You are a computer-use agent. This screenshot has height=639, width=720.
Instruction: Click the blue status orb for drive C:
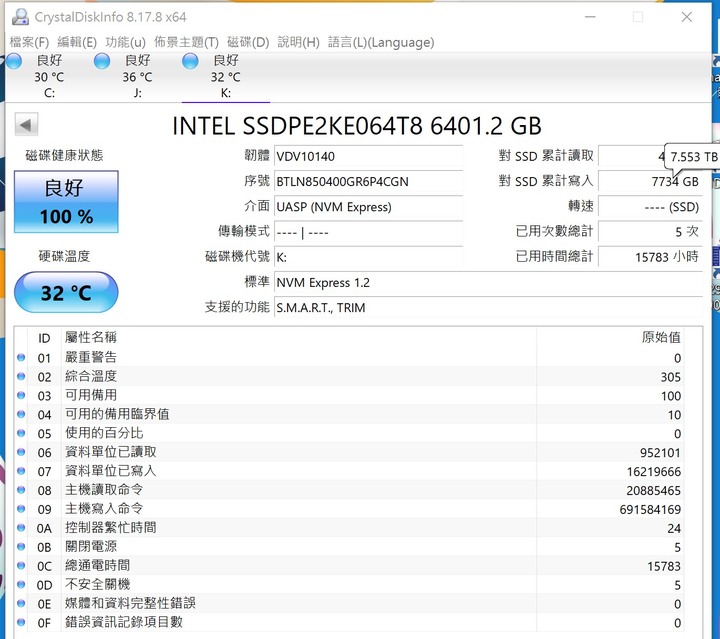14,61
